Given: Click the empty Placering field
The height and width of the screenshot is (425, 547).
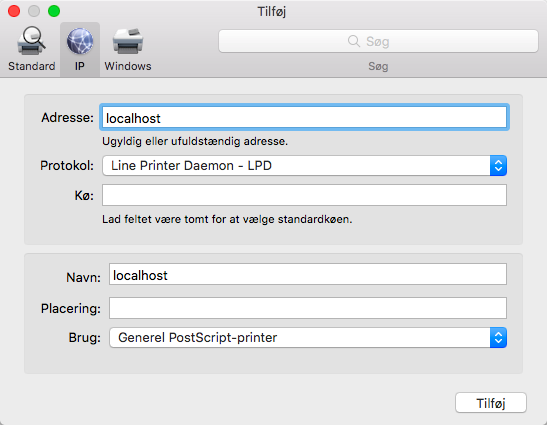Looking at the screenshot, I should pos(308,308).
